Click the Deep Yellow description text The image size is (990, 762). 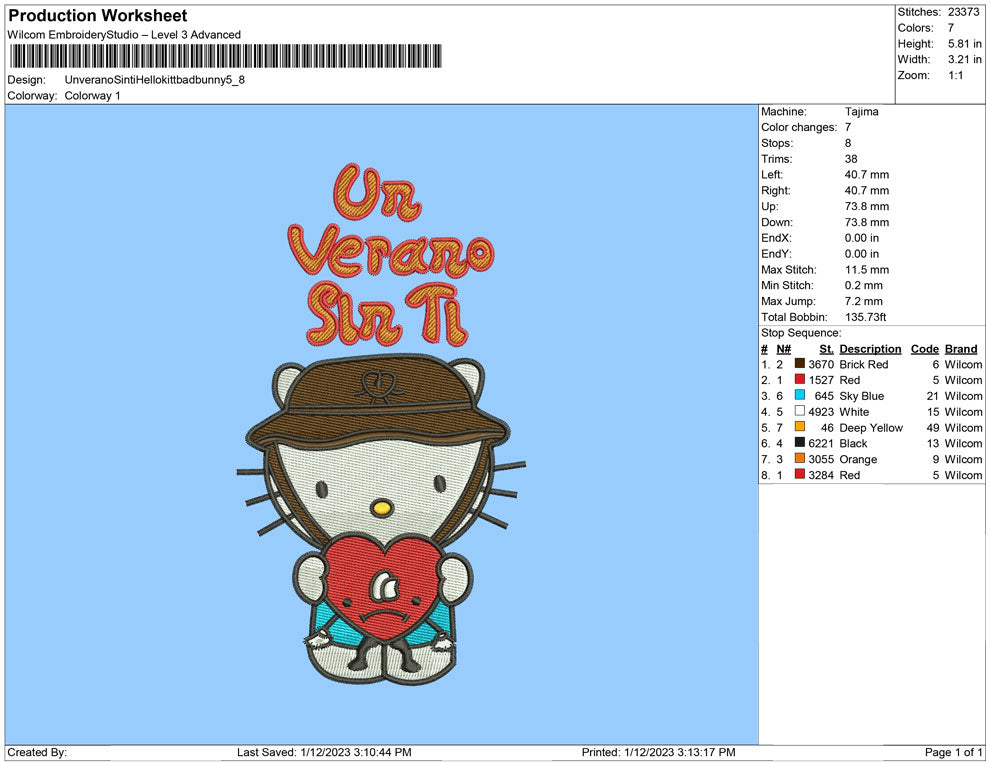pyautogui.click(x=871, y=427)
